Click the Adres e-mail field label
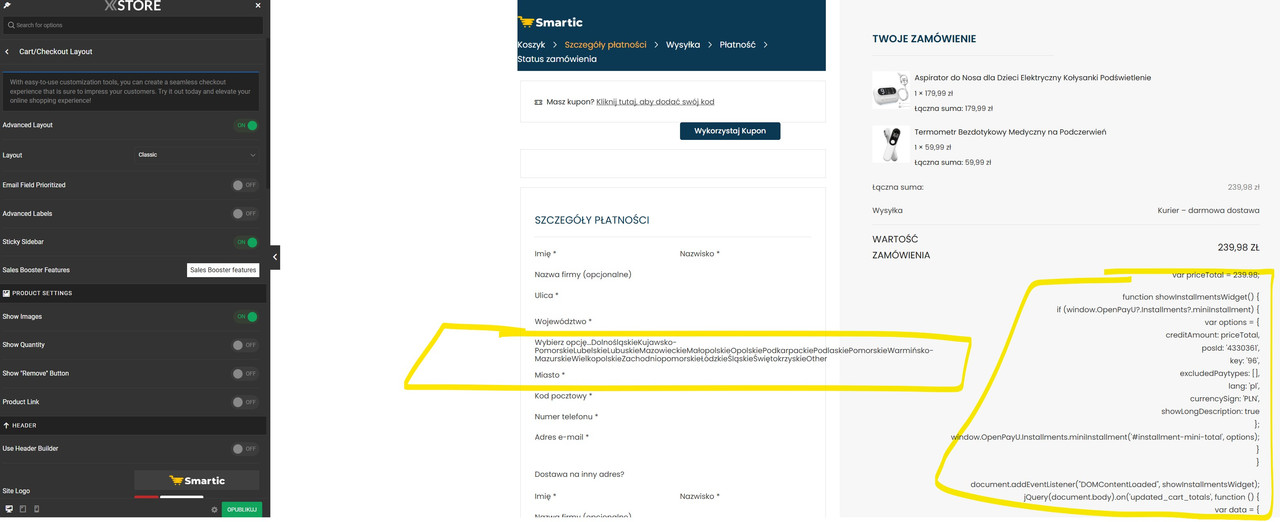 [562, 437]
